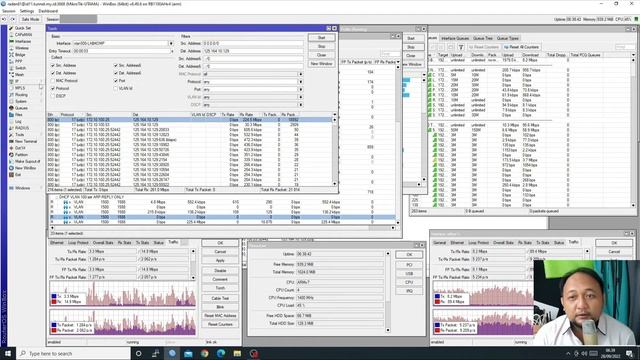
Task: Click Stop in the Torch window
Action: pyautogui.click(x=322, y=47)
